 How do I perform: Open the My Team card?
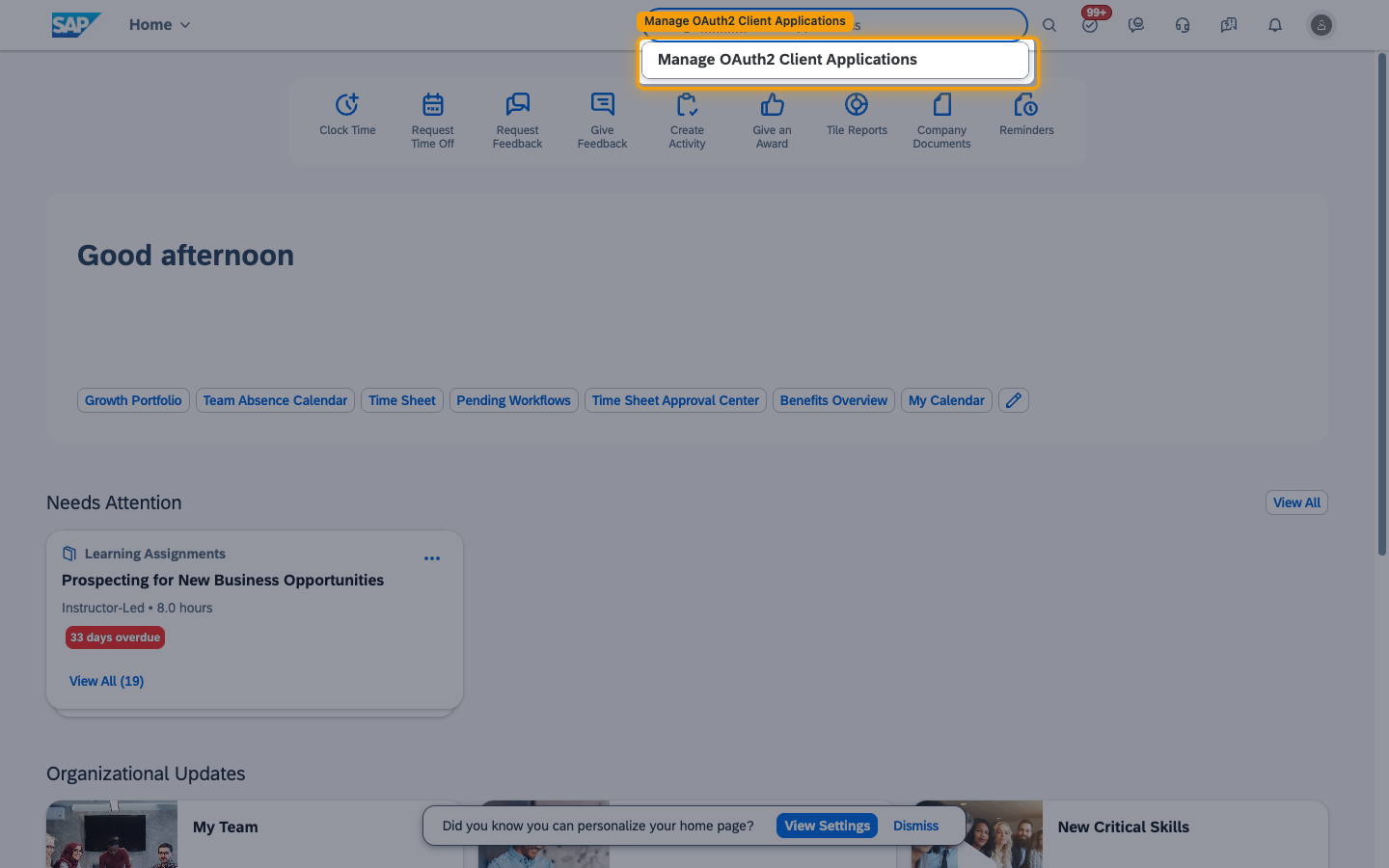[x=255, y=834]
